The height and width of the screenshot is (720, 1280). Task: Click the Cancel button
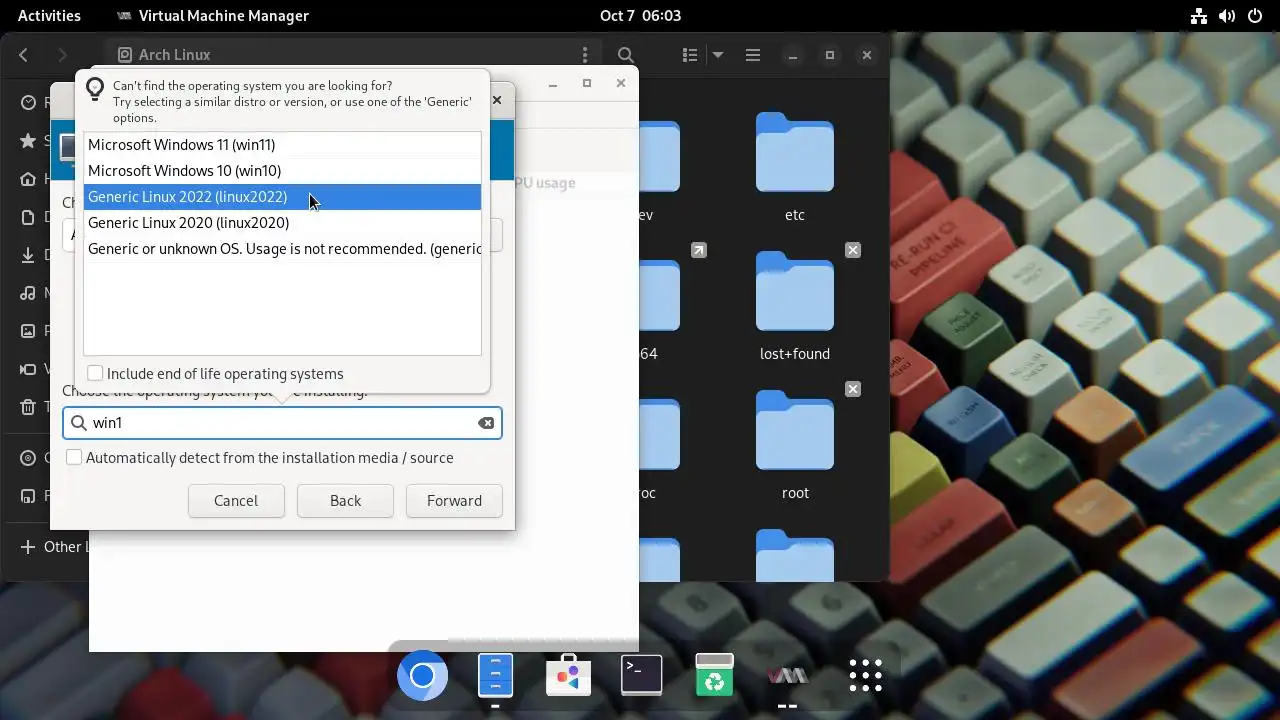[236, 501]
